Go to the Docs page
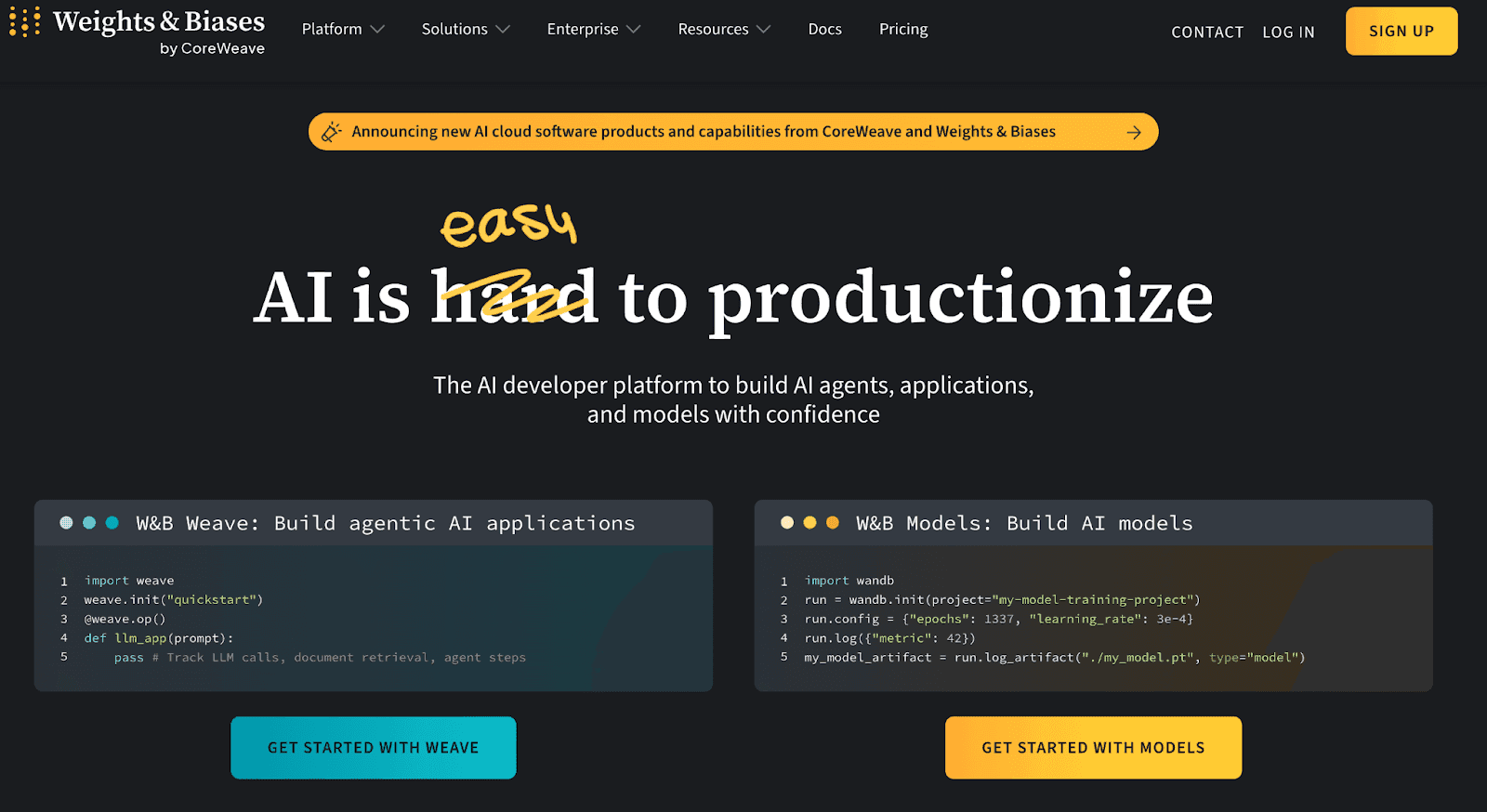The image size is (1487, 812). coord(824,29)
